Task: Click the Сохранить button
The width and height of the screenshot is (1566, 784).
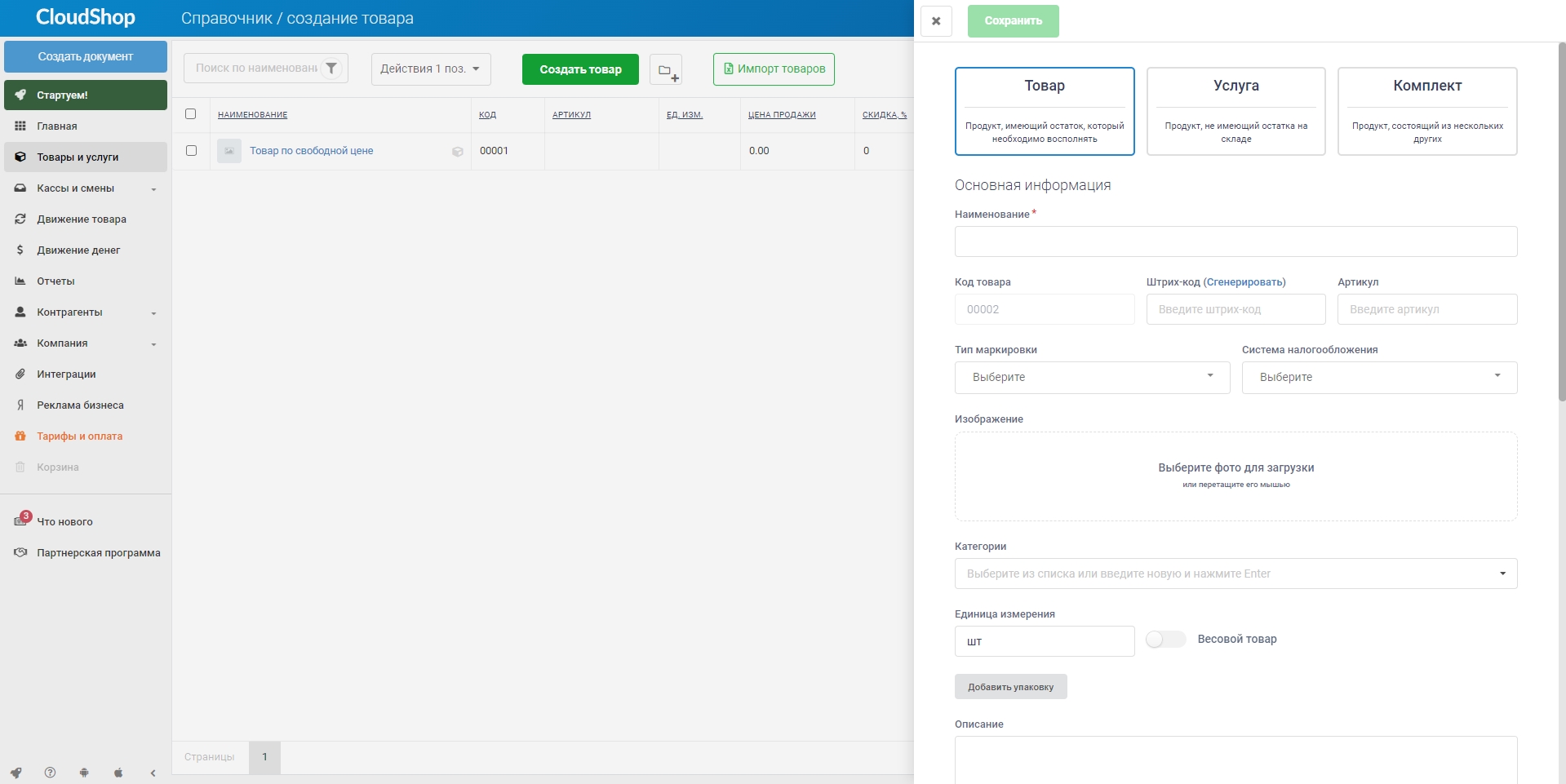Action: pyautogui.click(x=1013, y=21)
